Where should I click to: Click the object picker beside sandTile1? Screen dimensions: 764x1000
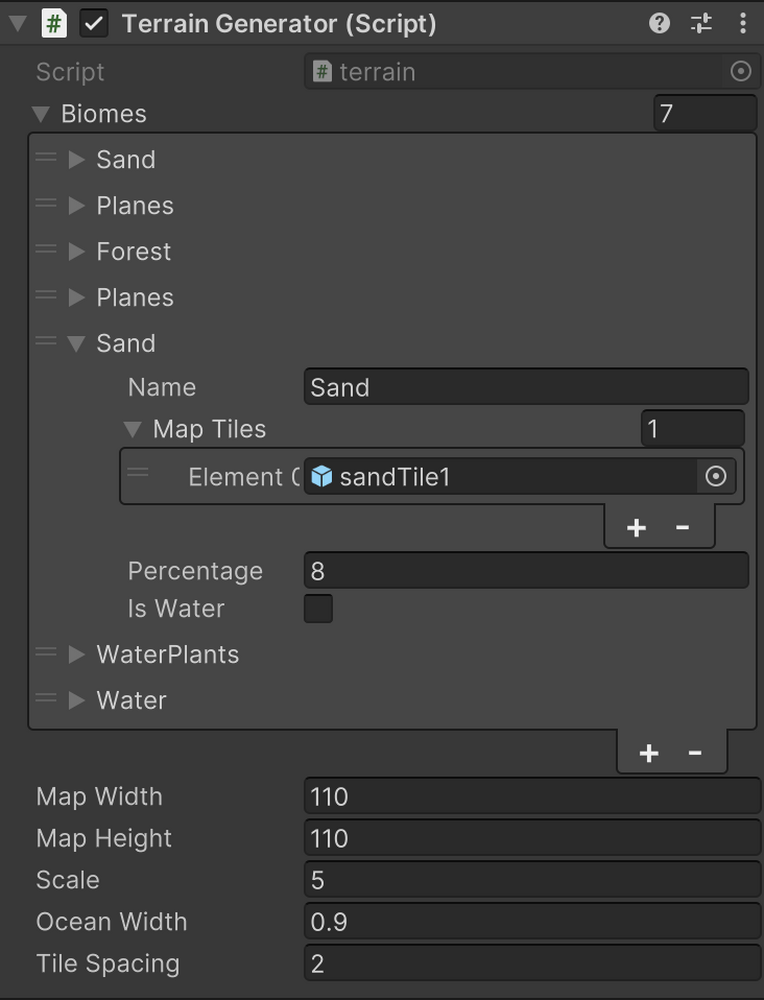pyautogui.click(x=716, y=477)
